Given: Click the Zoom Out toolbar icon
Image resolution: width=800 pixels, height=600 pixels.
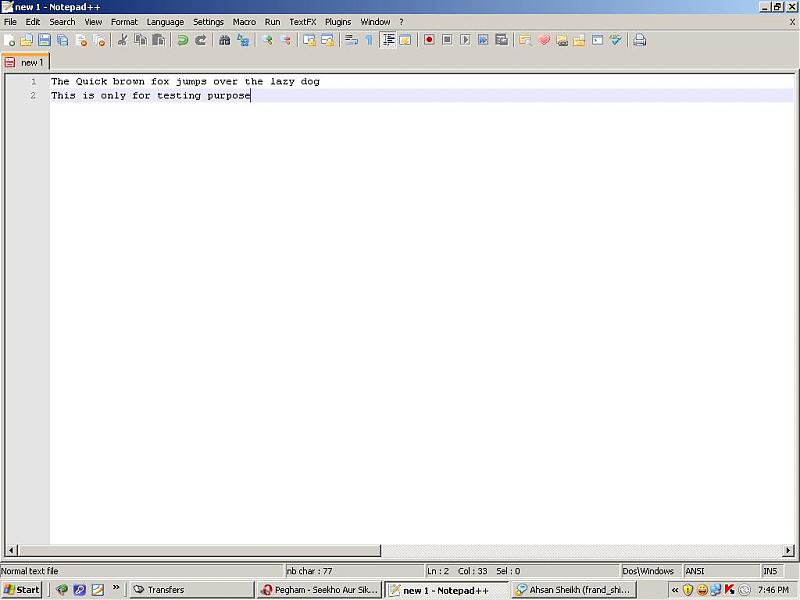Looking at the screenshot, I should (x=285, y=40).
